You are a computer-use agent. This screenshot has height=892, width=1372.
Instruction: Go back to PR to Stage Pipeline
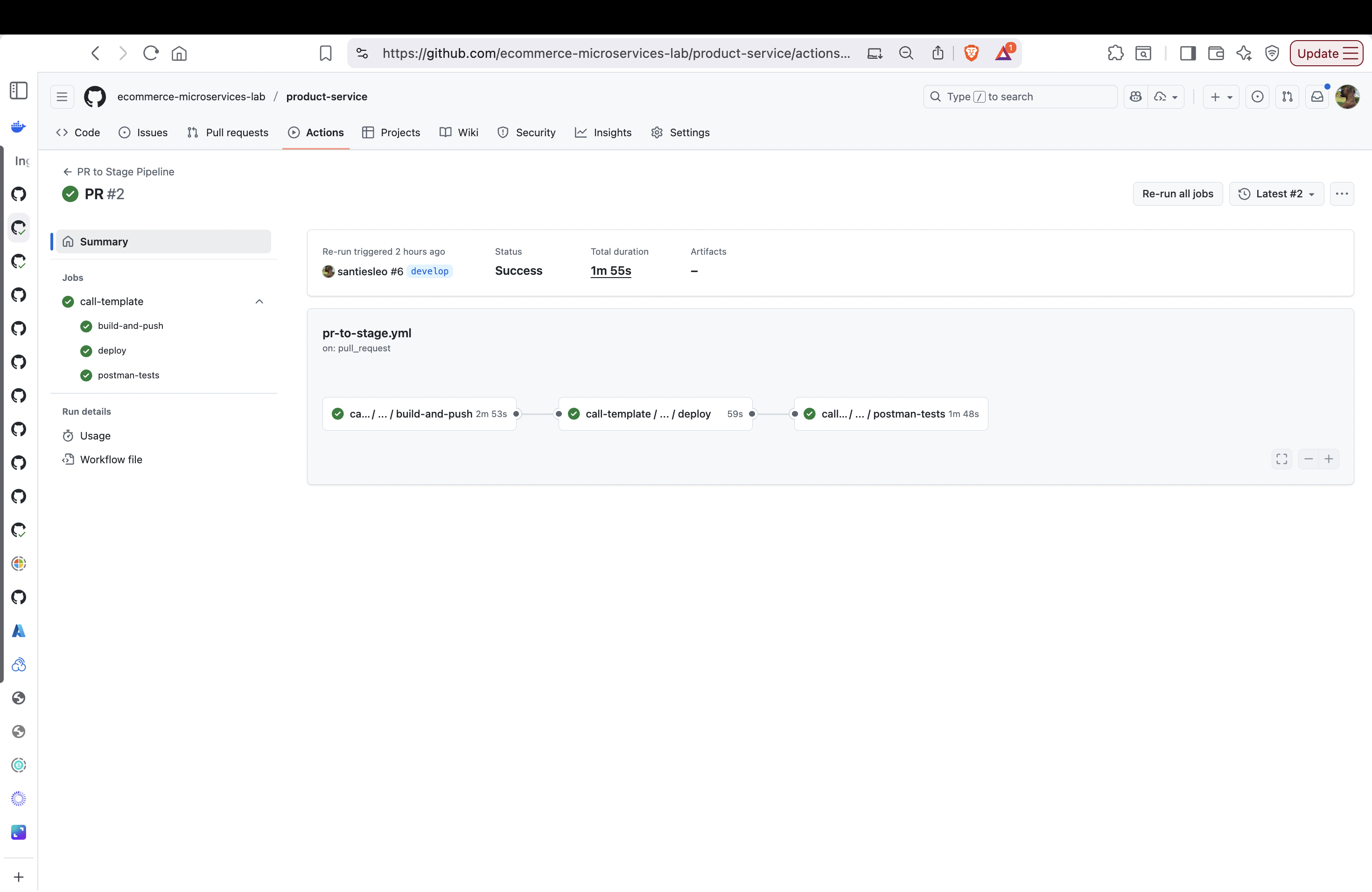click(x=118, y=172)
